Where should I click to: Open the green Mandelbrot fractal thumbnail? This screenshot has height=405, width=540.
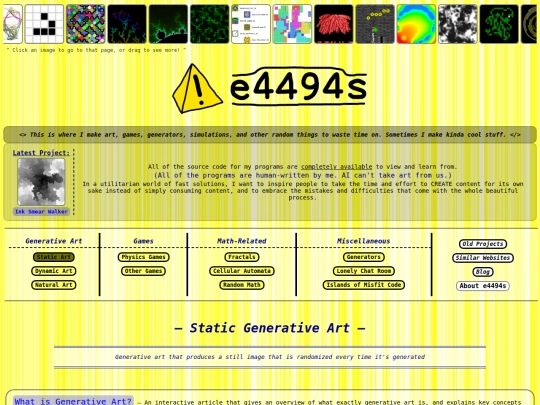tap(168, 24)
